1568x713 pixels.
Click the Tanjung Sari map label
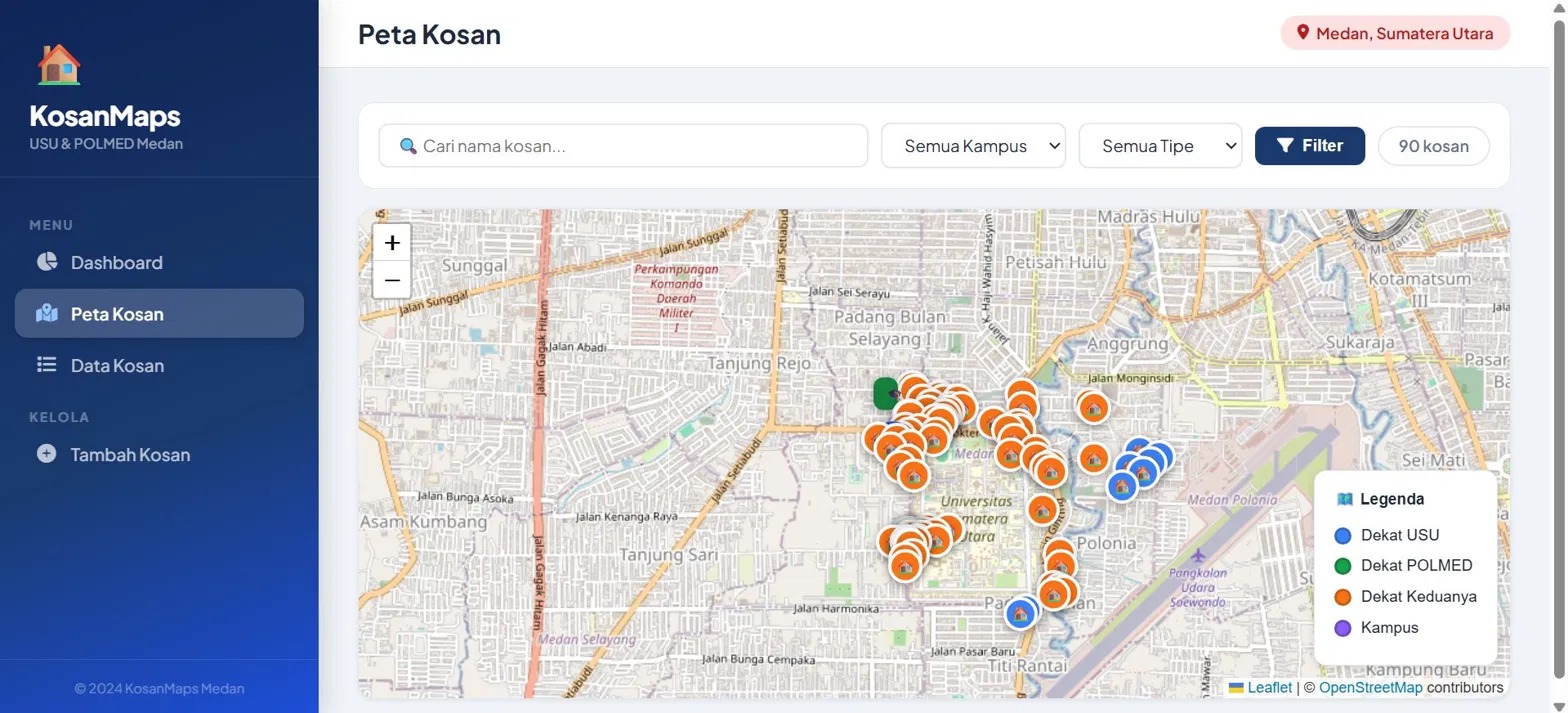[x=669, y=553]
